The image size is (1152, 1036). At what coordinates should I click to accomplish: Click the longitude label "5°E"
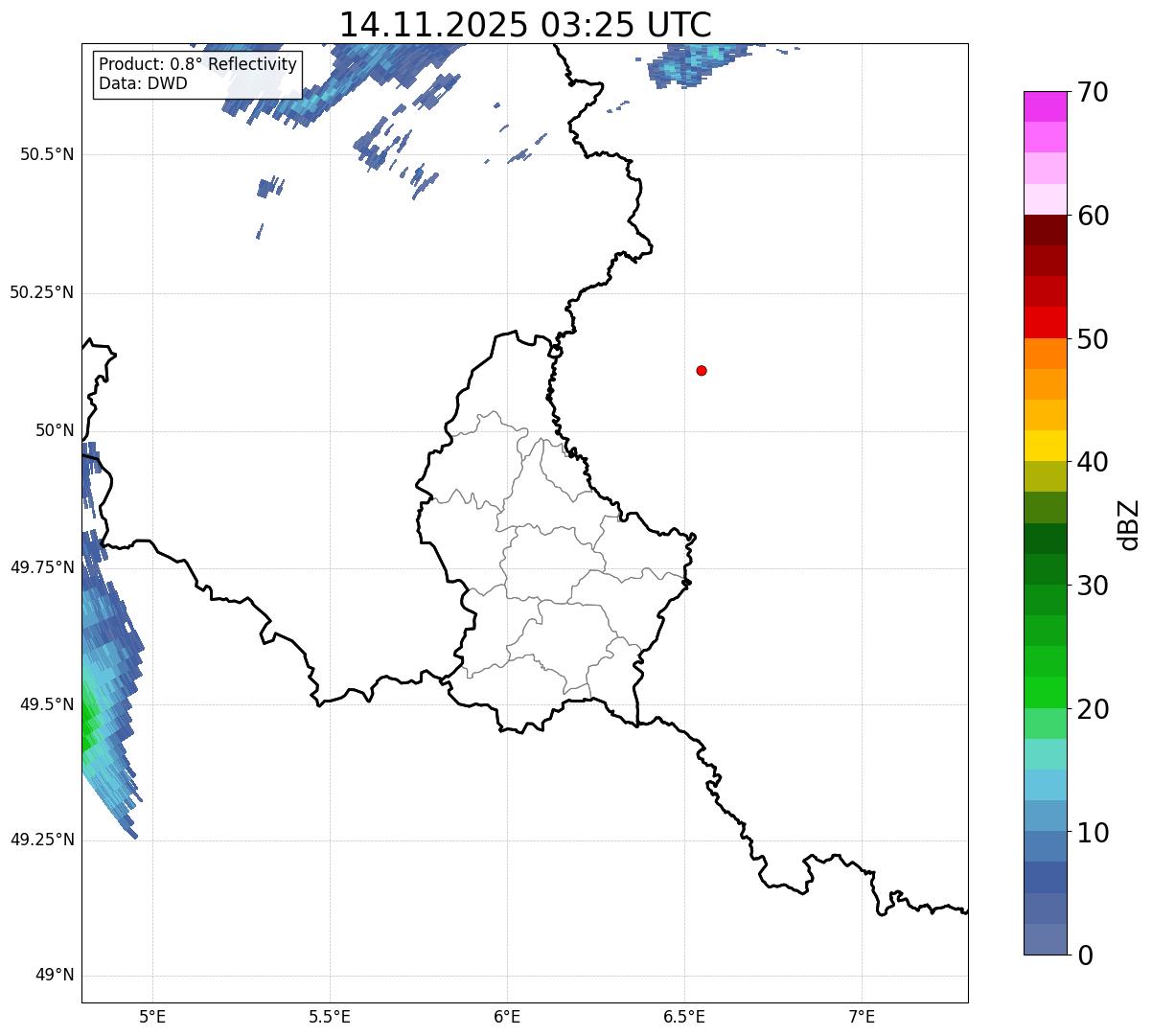tap(152, 1016)
